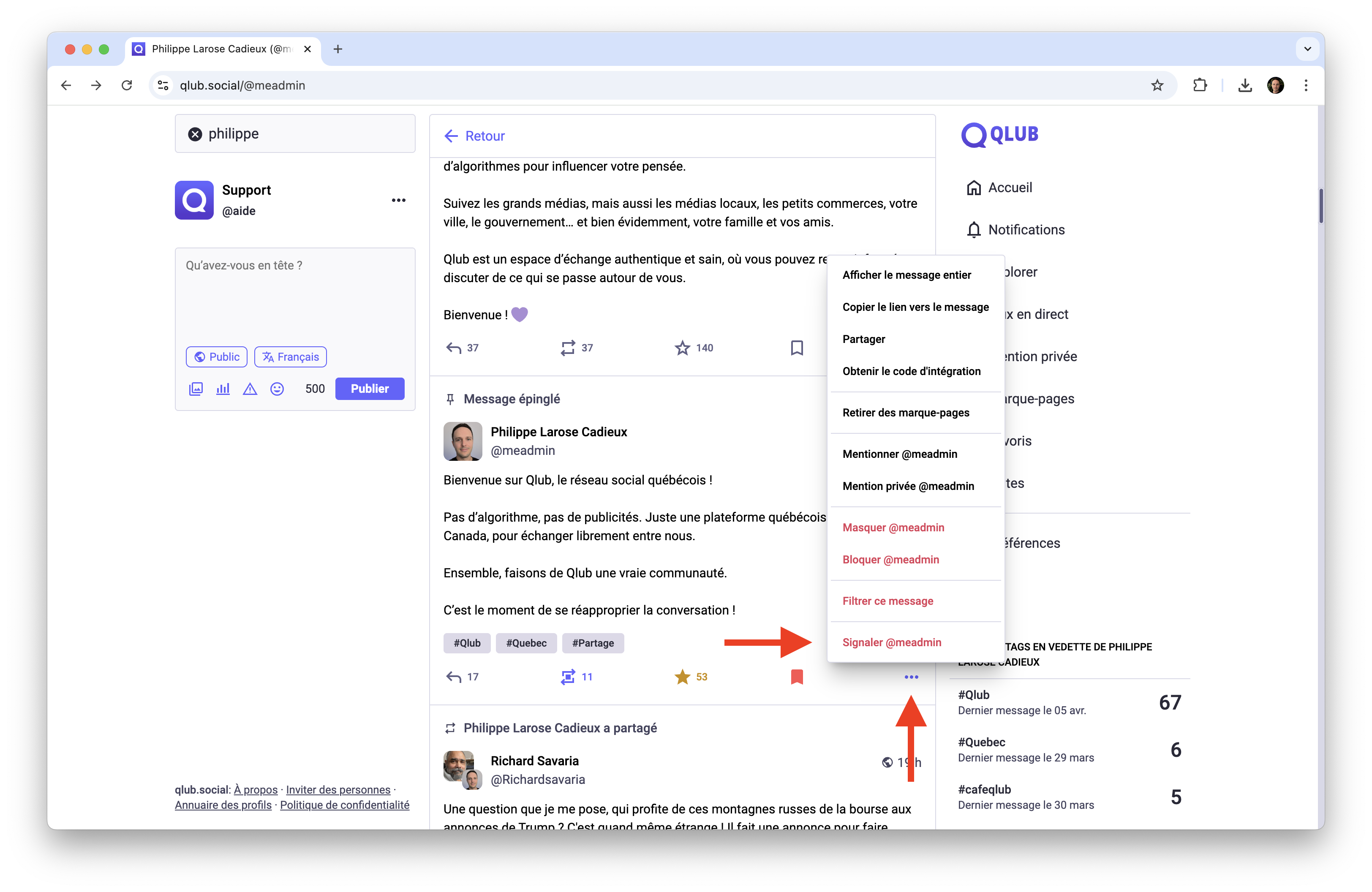
Task: Choose Obtenir le code d'intégration
Action: (916, 371)
